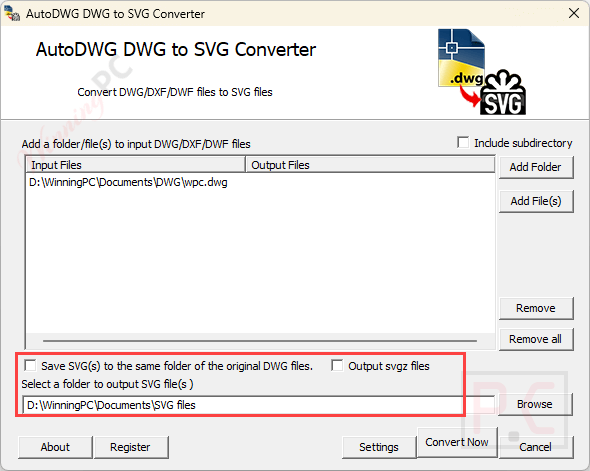The width and height of the screenshot is (590, 471).
Task: Click the Register button
Action: coord(131,447)
